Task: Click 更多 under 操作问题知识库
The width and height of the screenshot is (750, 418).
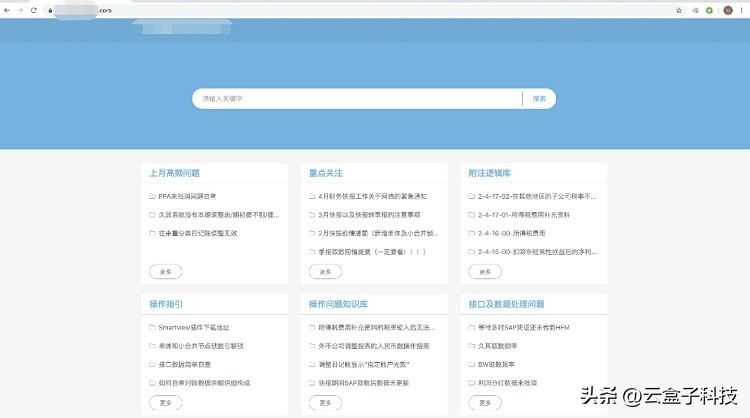Action: [x=325, y=403]
